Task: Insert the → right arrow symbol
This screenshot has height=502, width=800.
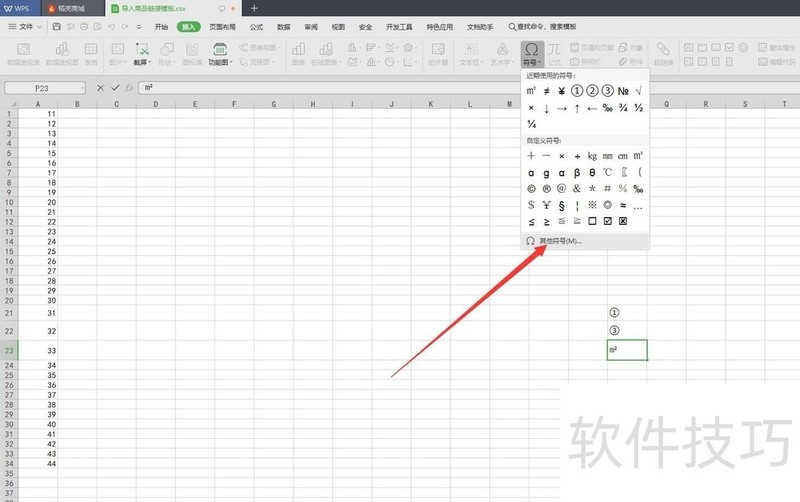Action: pos(562,108)
